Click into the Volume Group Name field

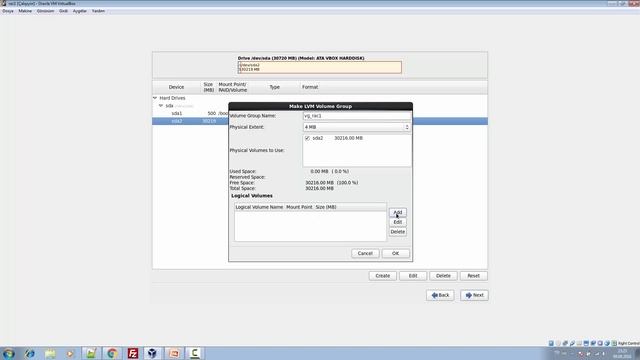pos(357,116)
